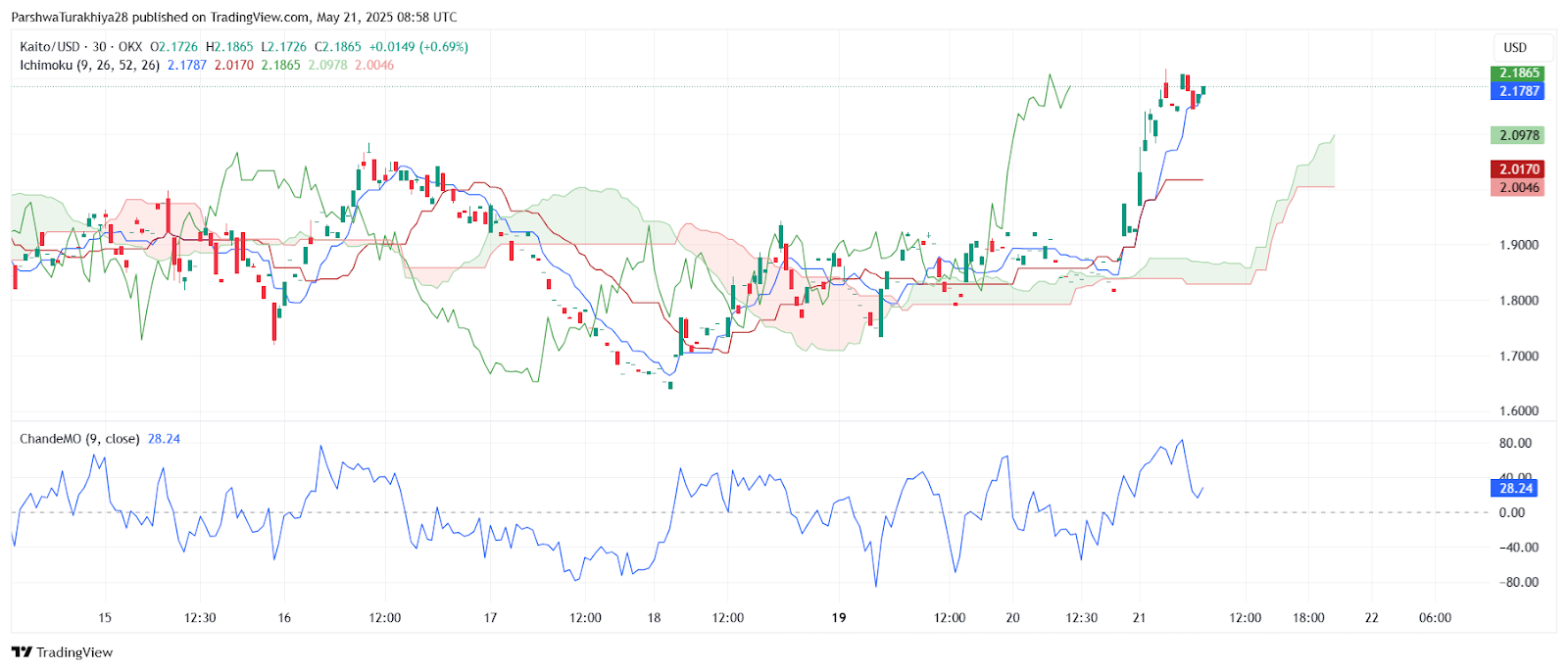Click the TradingView logo icon

[22, 652]
